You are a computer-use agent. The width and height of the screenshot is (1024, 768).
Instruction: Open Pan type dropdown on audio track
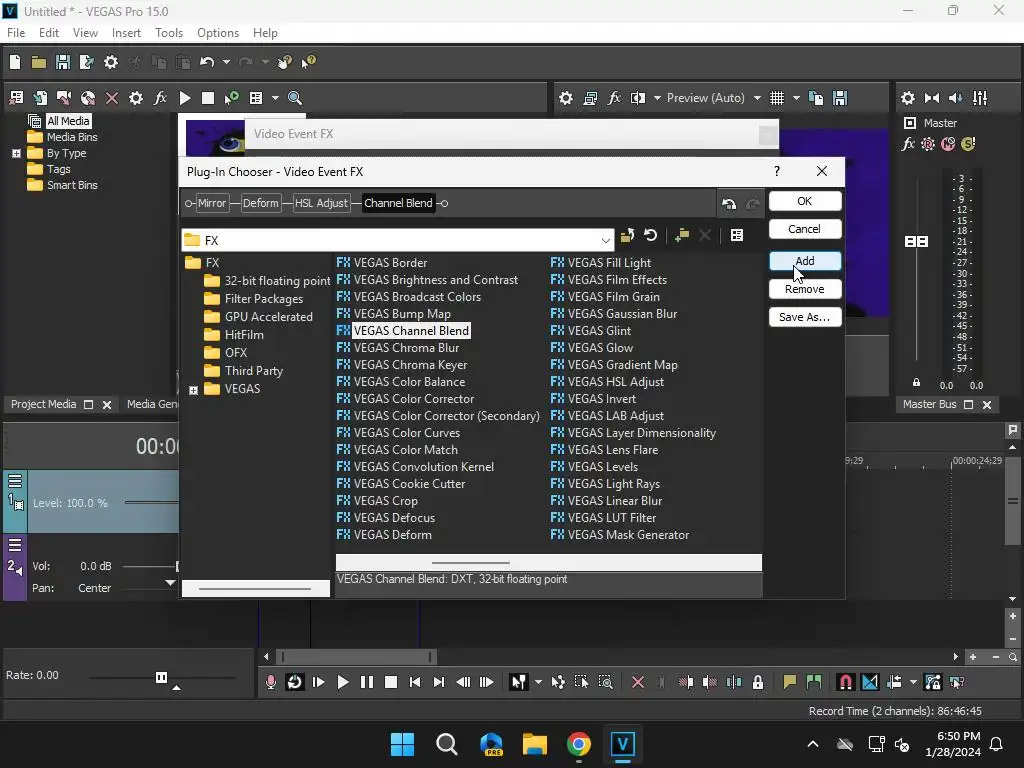[170, 583]
